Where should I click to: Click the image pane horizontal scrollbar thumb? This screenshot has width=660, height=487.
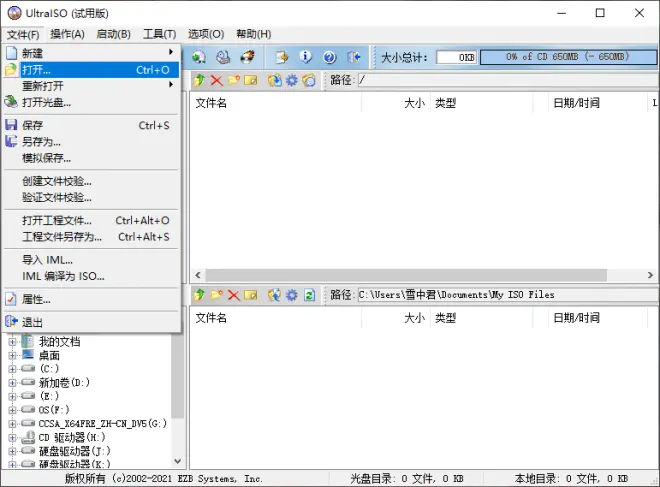pyautogui.click(x=406, y=275)
